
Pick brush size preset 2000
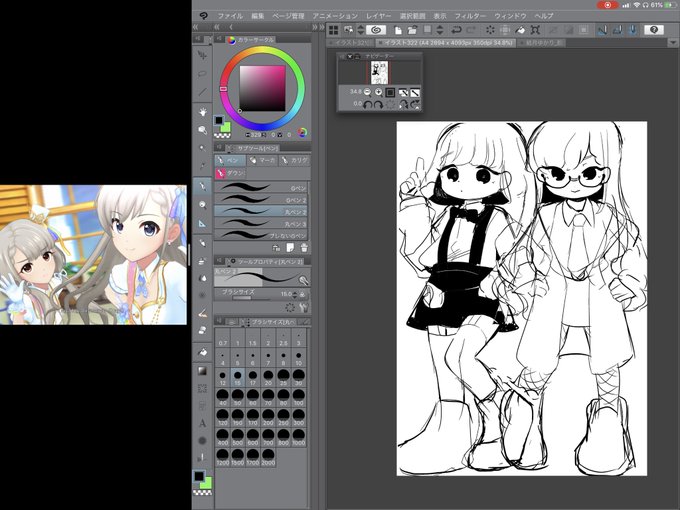point(268,457)
